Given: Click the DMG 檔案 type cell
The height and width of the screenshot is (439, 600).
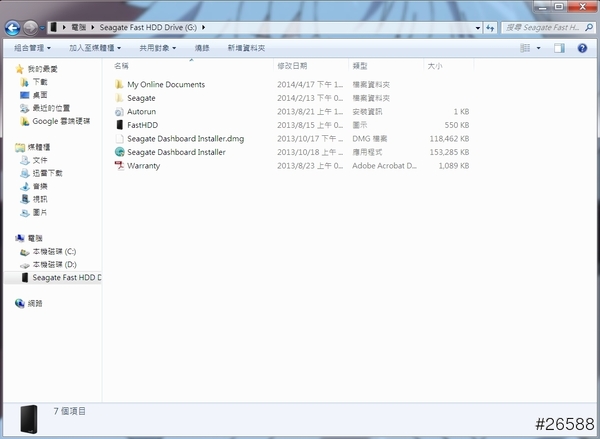Looking at the screenshot, I should click(370, 139).
